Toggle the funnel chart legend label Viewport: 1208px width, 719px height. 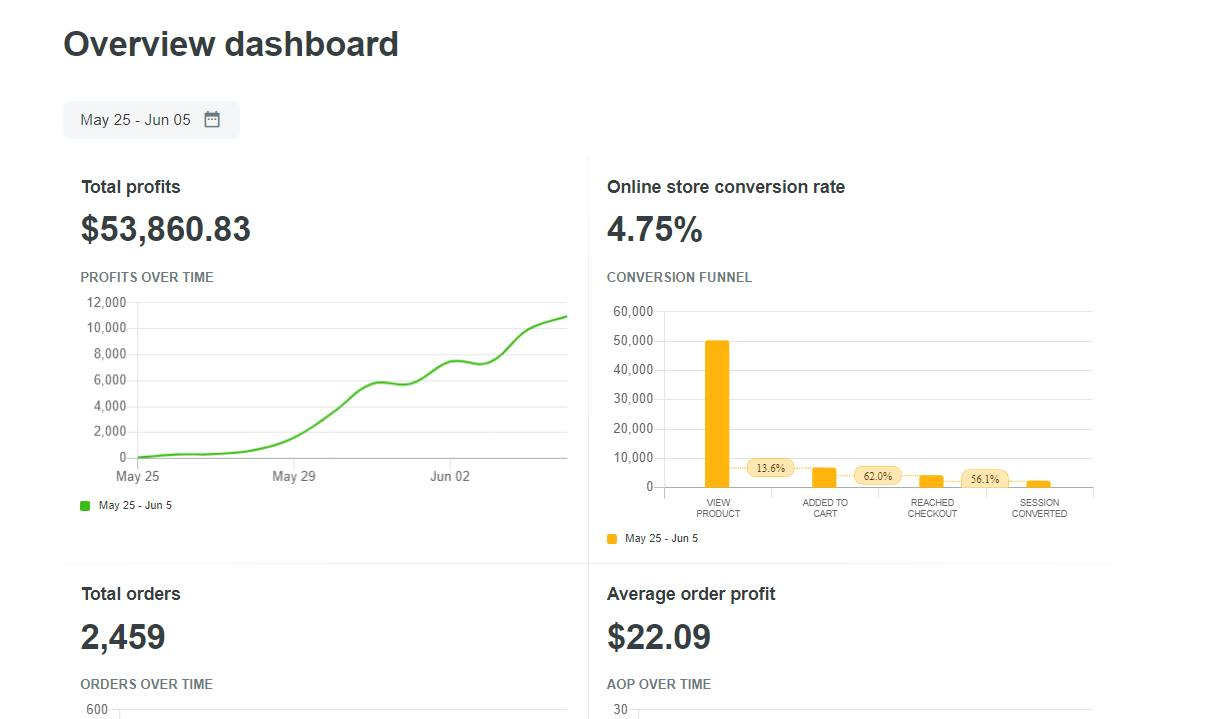(x=661, y=539)
